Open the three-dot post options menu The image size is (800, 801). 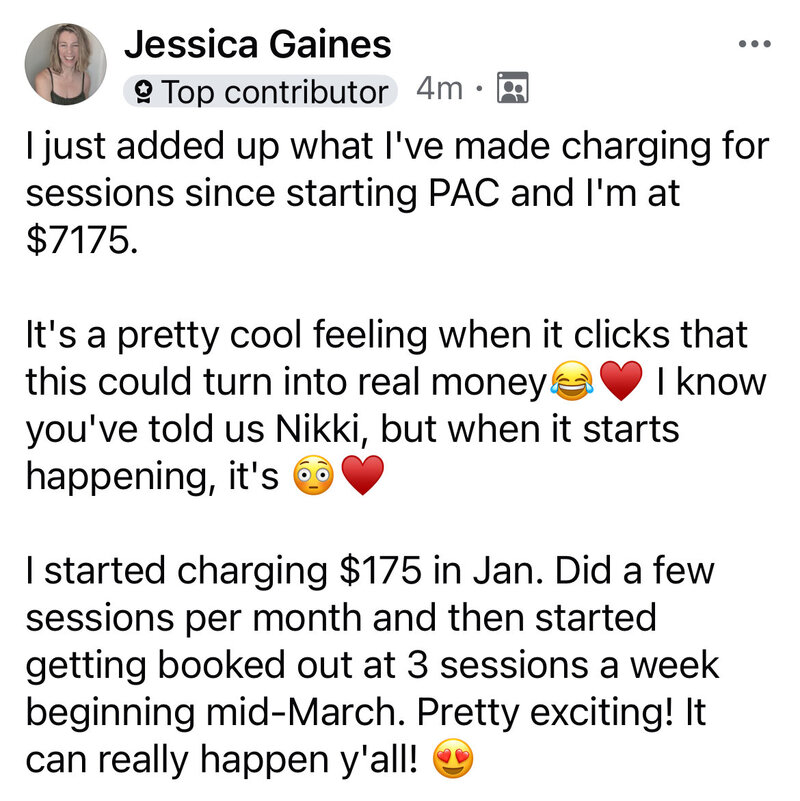[755, 44]
